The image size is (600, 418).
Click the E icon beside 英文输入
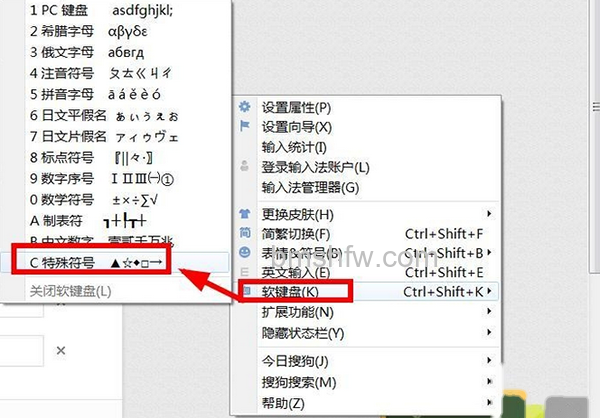point(245,272)
